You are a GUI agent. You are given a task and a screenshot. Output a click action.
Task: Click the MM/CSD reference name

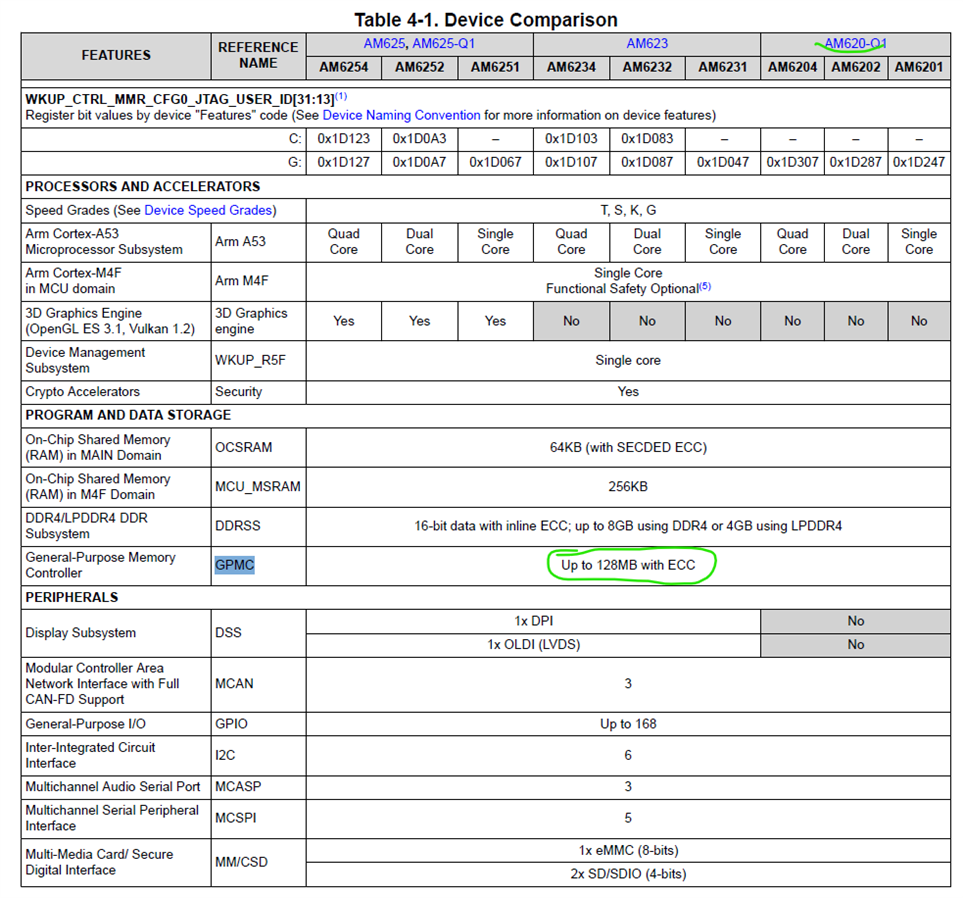[x=241, y=862]
